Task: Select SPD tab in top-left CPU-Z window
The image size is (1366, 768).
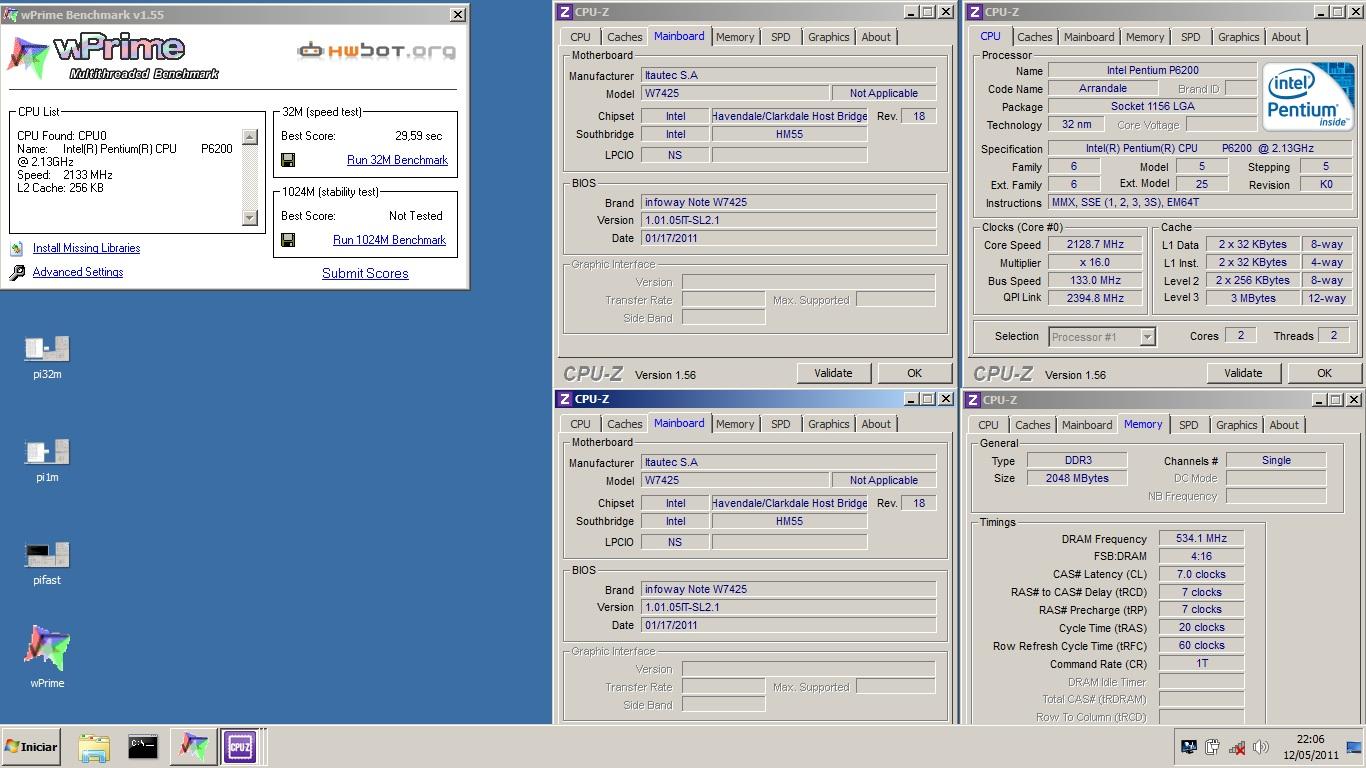Action: pos(781,37)
